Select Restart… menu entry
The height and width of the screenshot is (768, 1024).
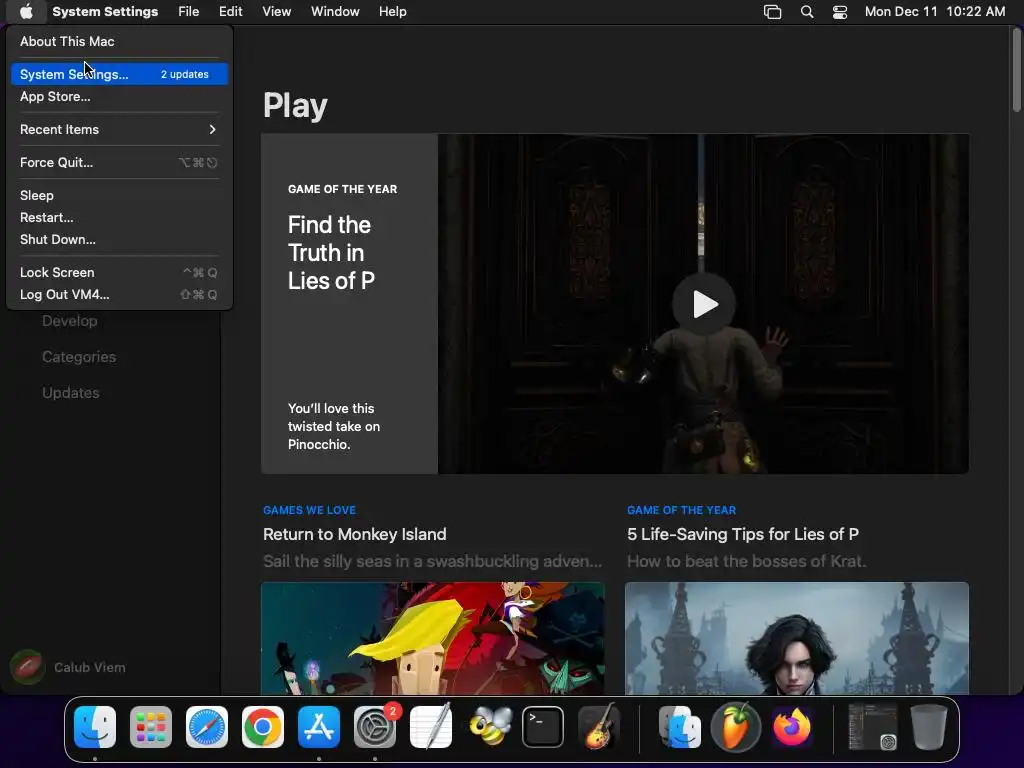[x=119, y=217]
